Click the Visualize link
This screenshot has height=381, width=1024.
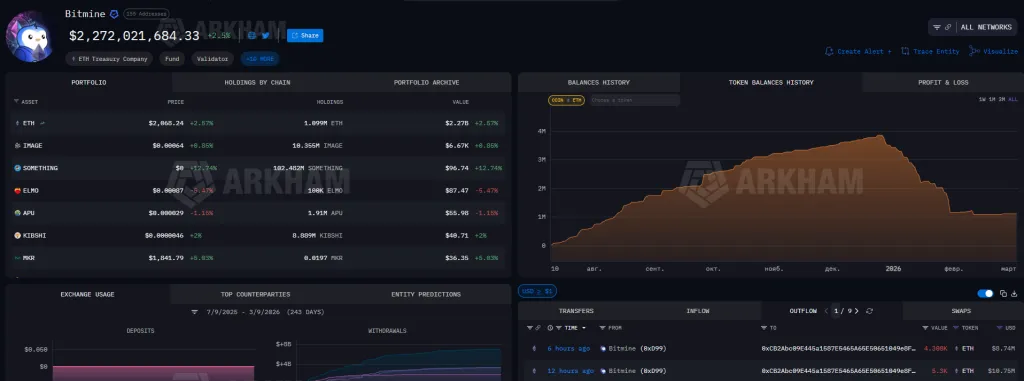993,51
